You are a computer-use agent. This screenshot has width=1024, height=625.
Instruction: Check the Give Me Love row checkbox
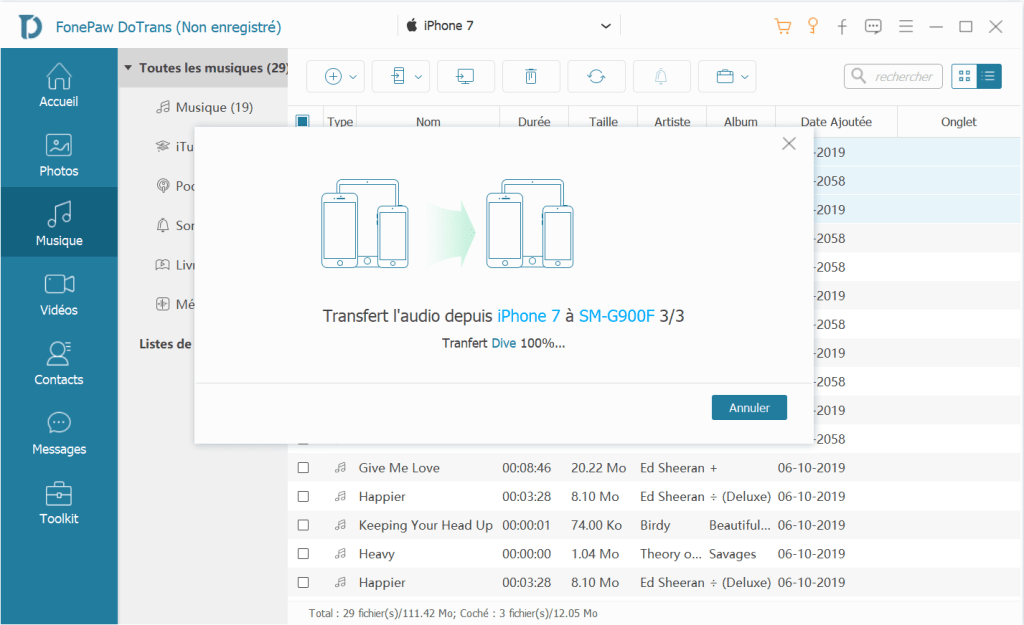[303, 468]
